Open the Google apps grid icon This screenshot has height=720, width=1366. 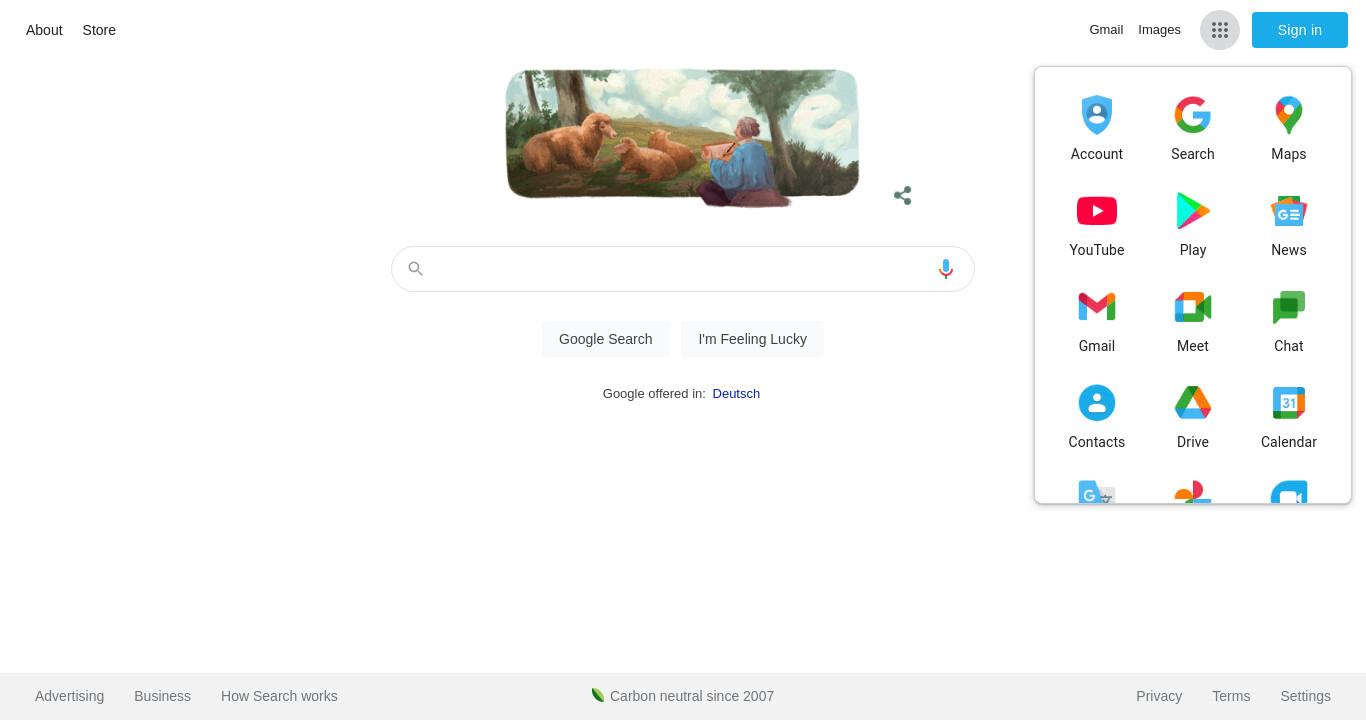tap(1220, 30)
